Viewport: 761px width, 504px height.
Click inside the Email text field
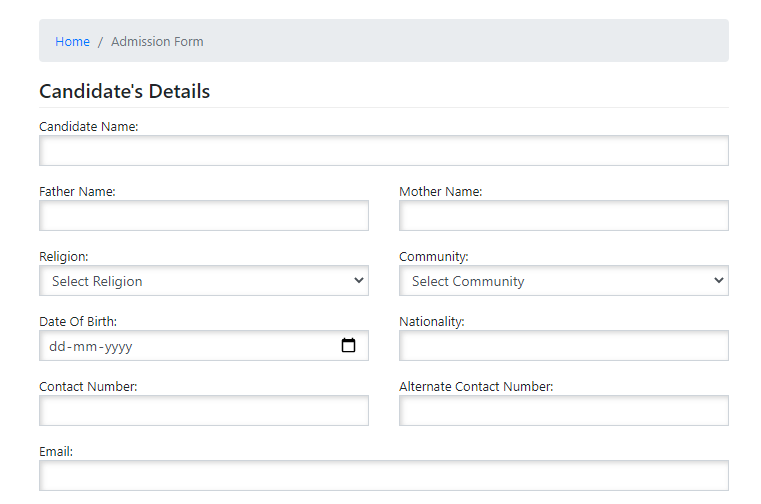pos(383,476)
